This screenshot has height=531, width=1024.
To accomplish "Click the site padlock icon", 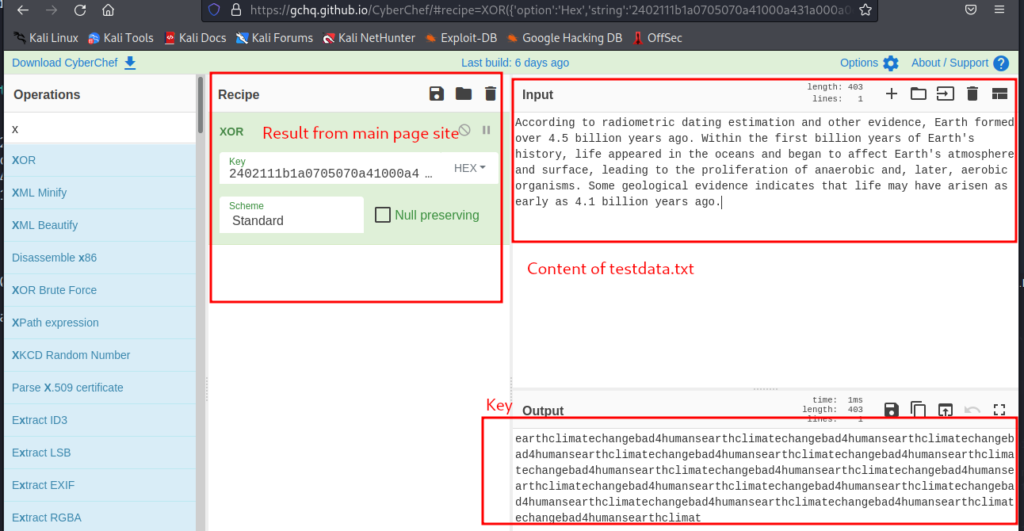I will coord(236,10).
